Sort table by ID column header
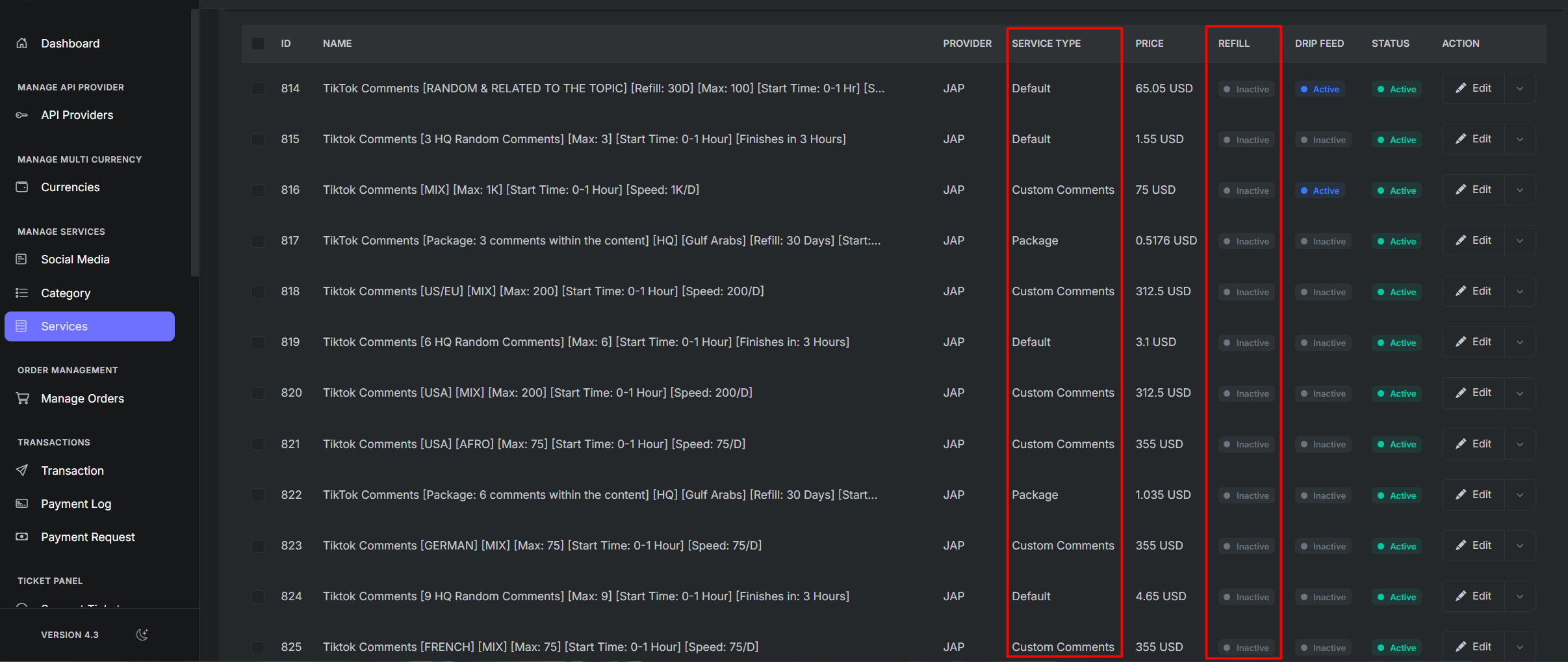Image resolution: width=1568 pixels, height=662 pixels. (286, 44)
